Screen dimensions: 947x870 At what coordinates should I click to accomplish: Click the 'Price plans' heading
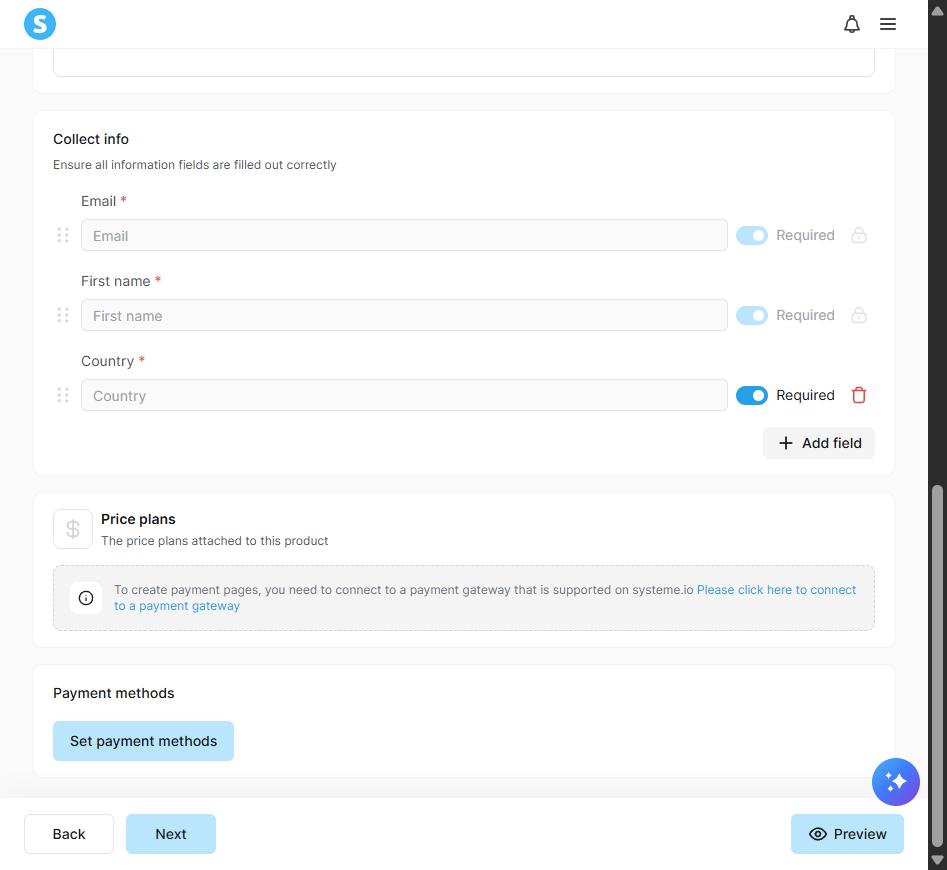coord(138,519)
